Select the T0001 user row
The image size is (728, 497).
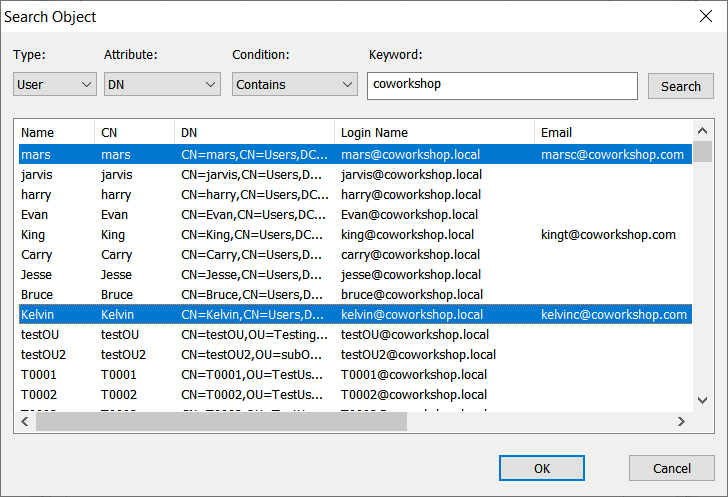click(355, 374)
